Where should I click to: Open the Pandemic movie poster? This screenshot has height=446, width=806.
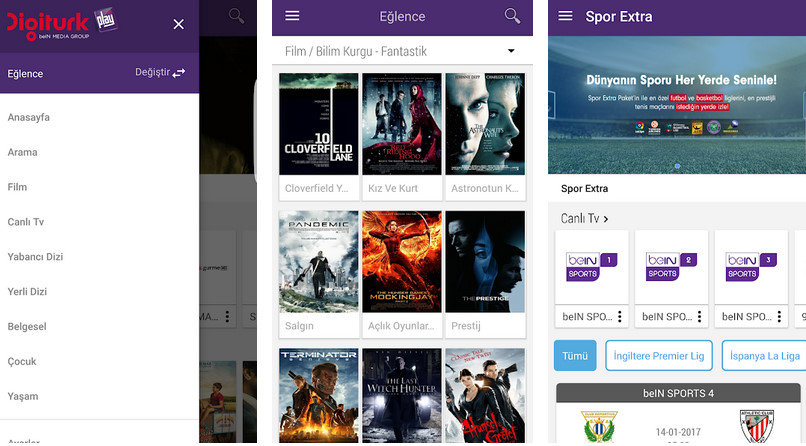click(319, 262)
